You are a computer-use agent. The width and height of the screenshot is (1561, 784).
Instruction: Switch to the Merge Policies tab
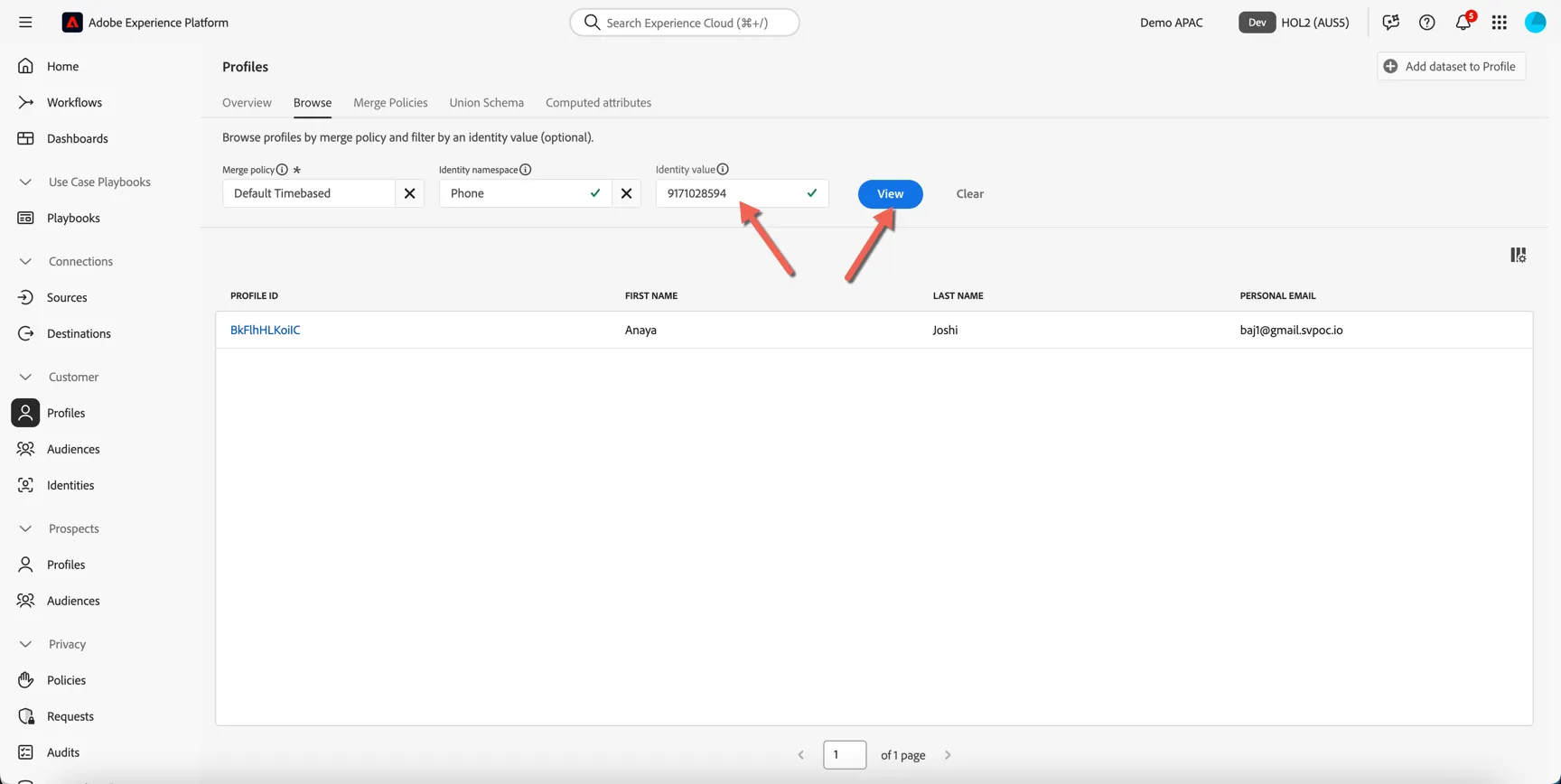pos(390,102)
